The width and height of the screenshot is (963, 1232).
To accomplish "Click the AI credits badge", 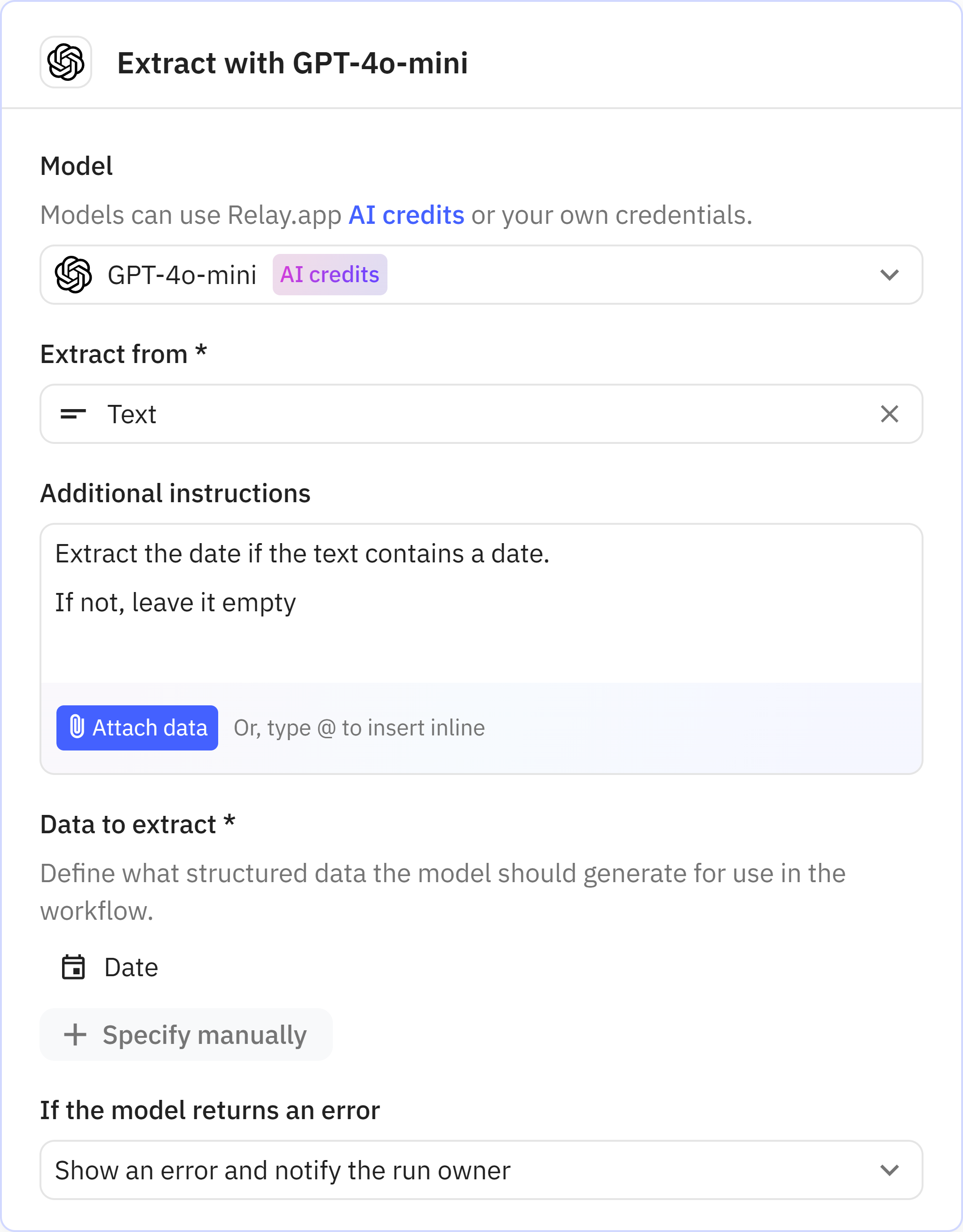I will point(330,275).
